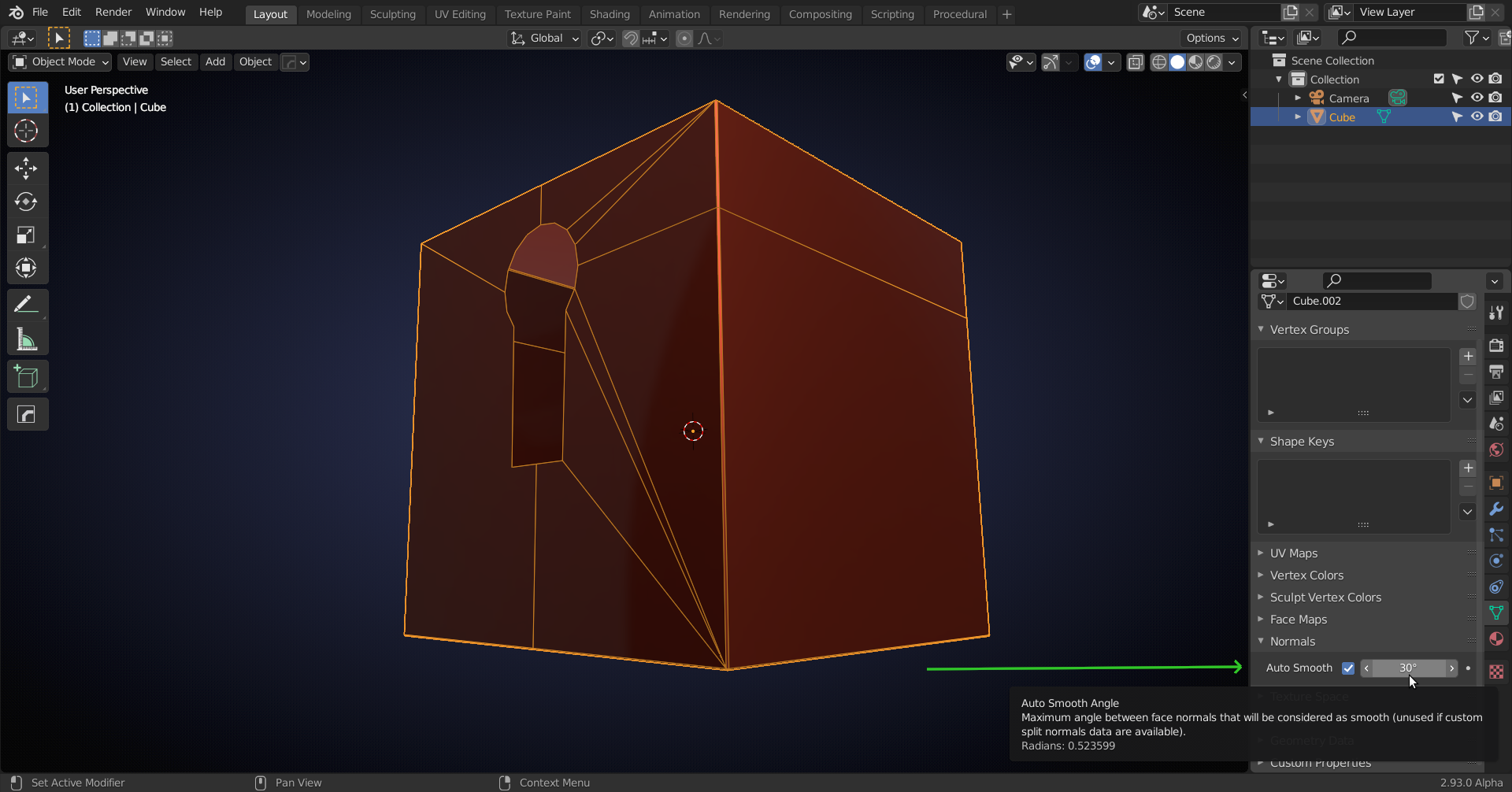The height and width of the screenshot is (792, 1512).
Task: Open the Material Properties tab
Action: [x=1495, y=639]
